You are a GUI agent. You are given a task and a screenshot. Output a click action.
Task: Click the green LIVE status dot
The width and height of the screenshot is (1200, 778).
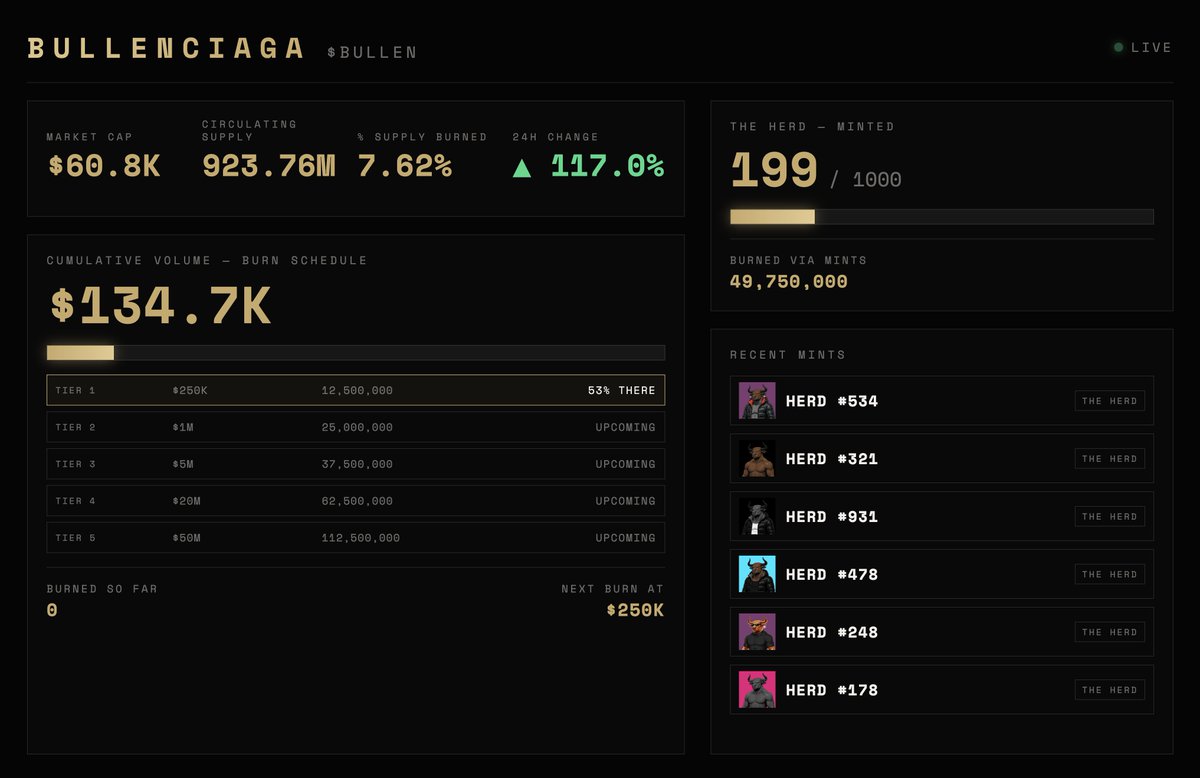pyautogui.click(x=1119, y=47)
